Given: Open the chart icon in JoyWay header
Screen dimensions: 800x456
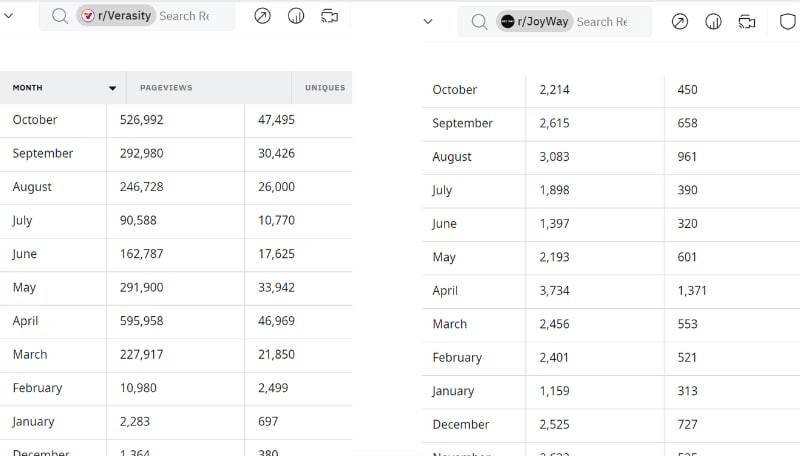Looking at the screenshot, I should tap(713, 22).
